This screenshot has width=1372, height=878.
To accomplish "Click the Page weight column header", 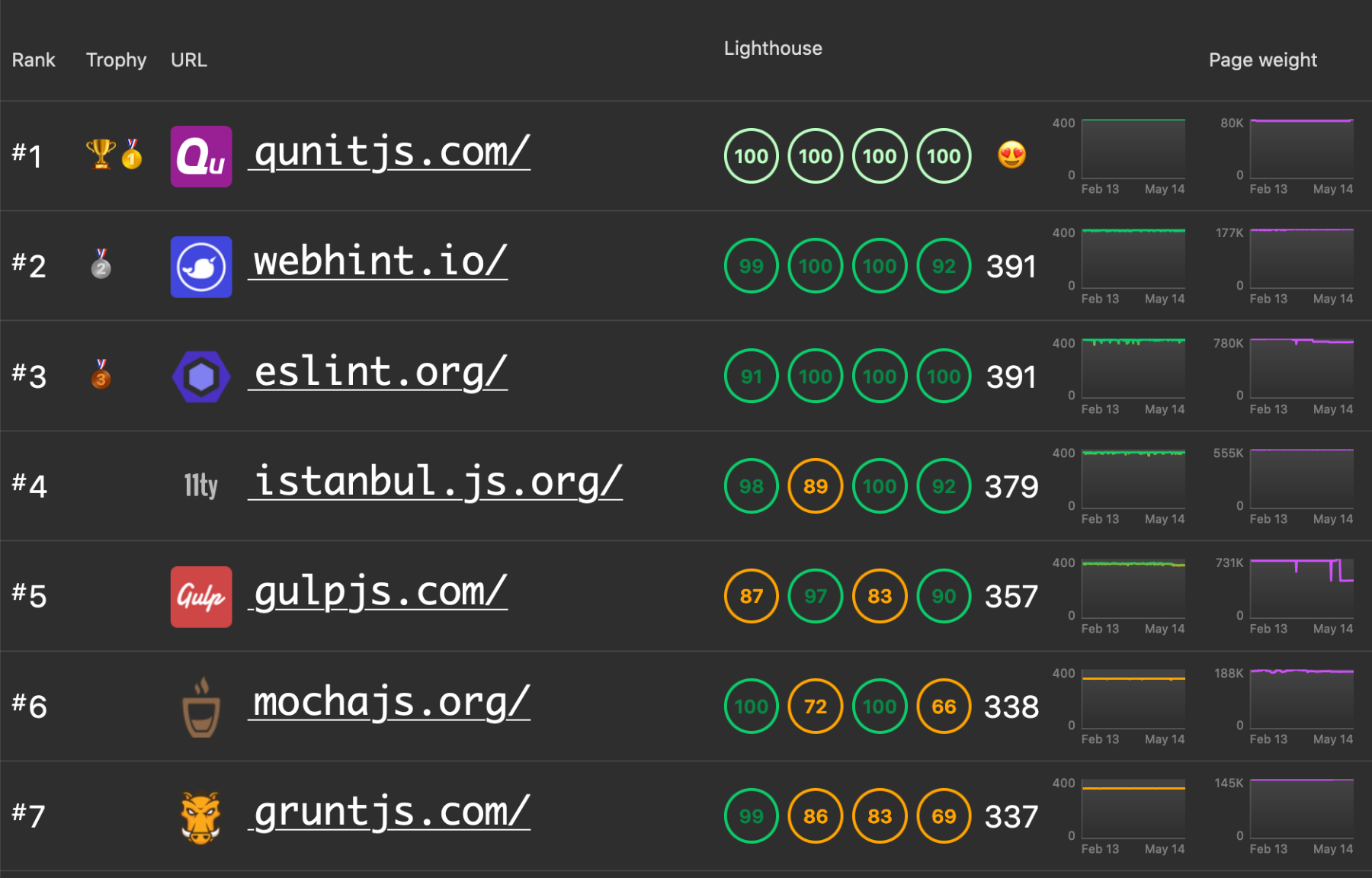I will click(x=1262, y=60).
